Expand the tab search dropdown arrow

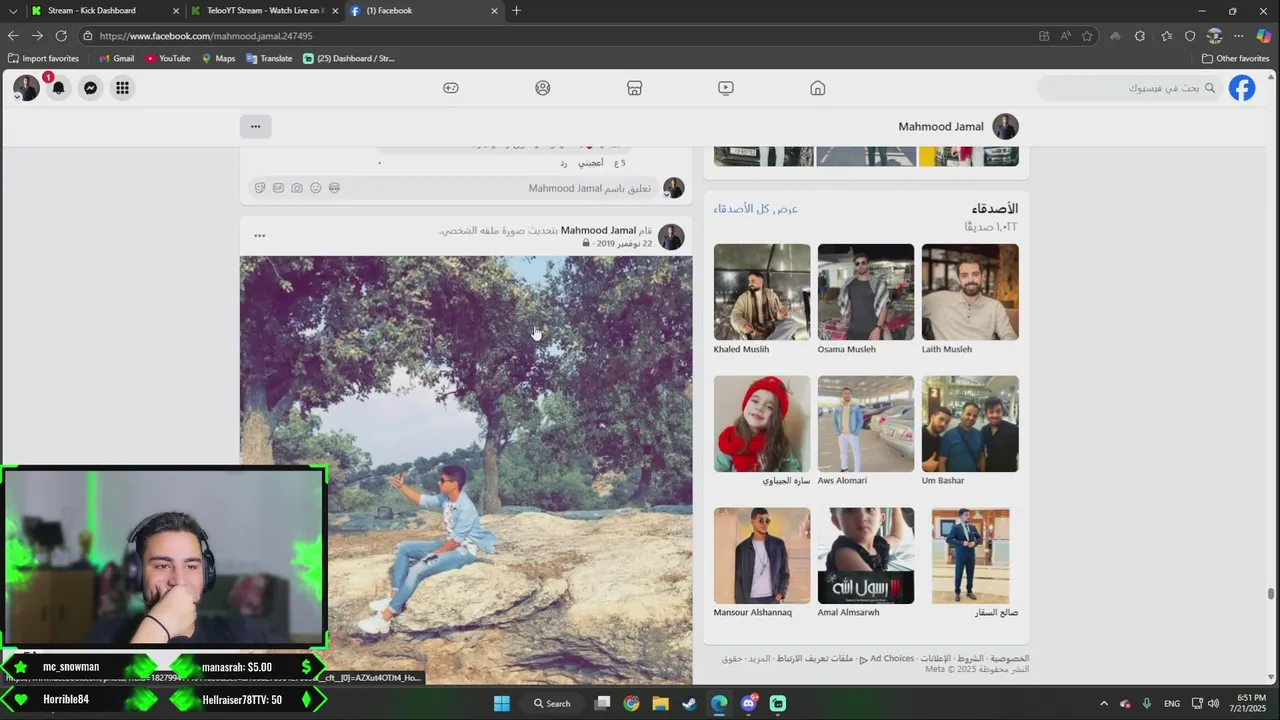[x=12, y=11]
